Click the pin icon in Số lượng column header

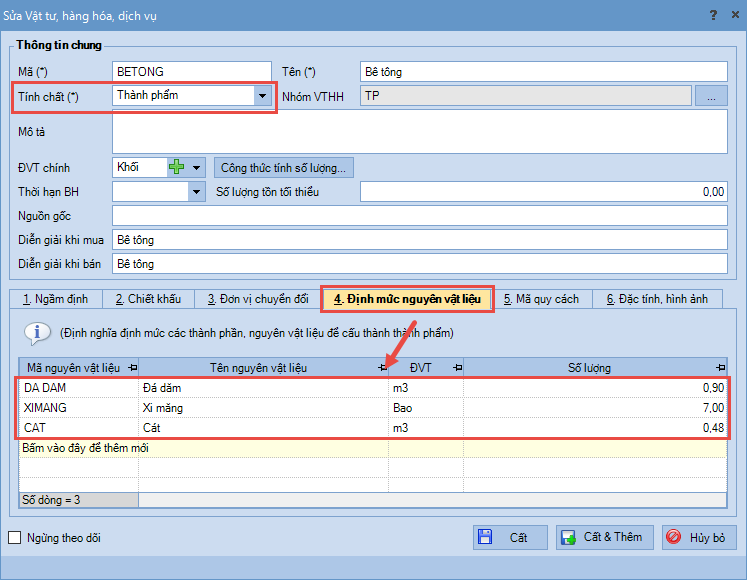tap(720, 367)
